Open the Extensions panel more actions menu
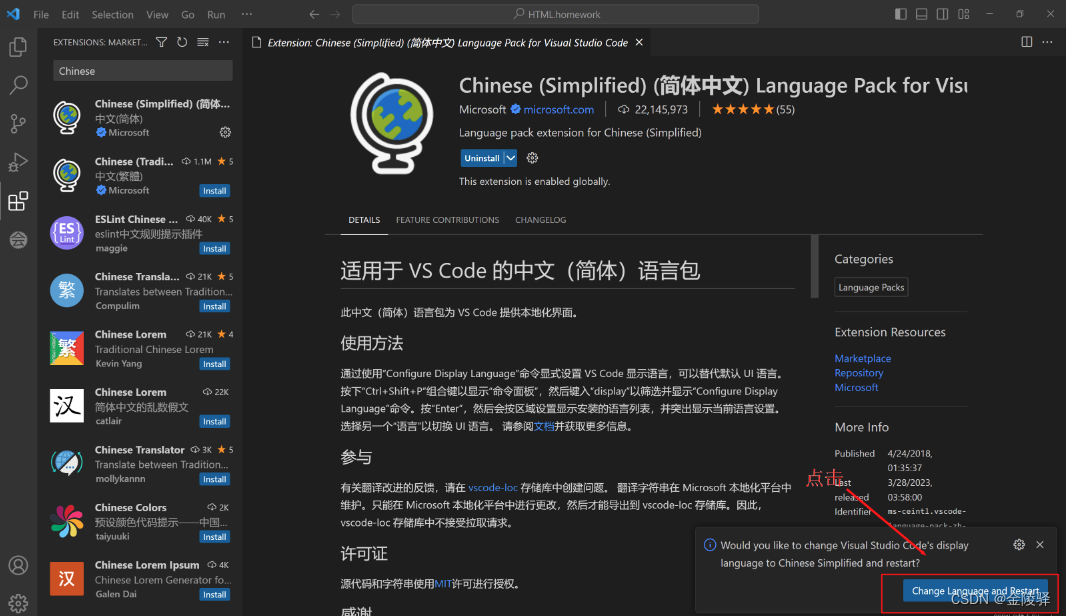The image size is (1067, 616). click(x=223, y=42)
